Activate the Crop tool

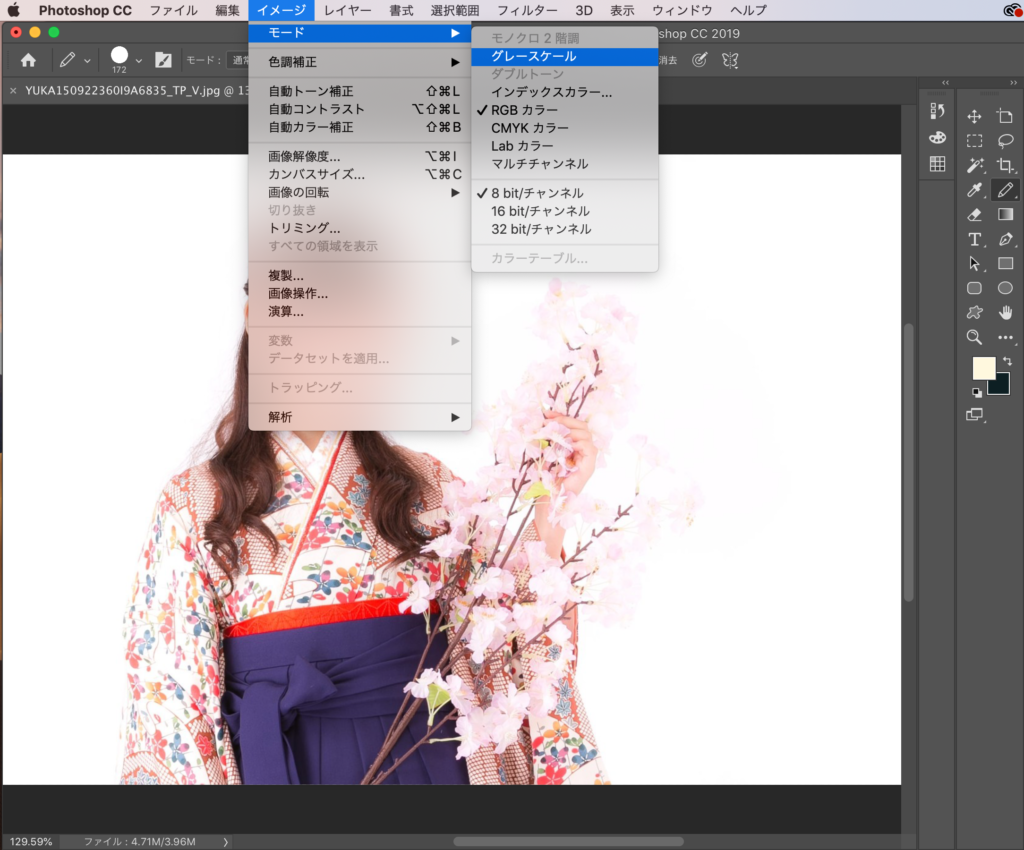(x=1005, y=165)
